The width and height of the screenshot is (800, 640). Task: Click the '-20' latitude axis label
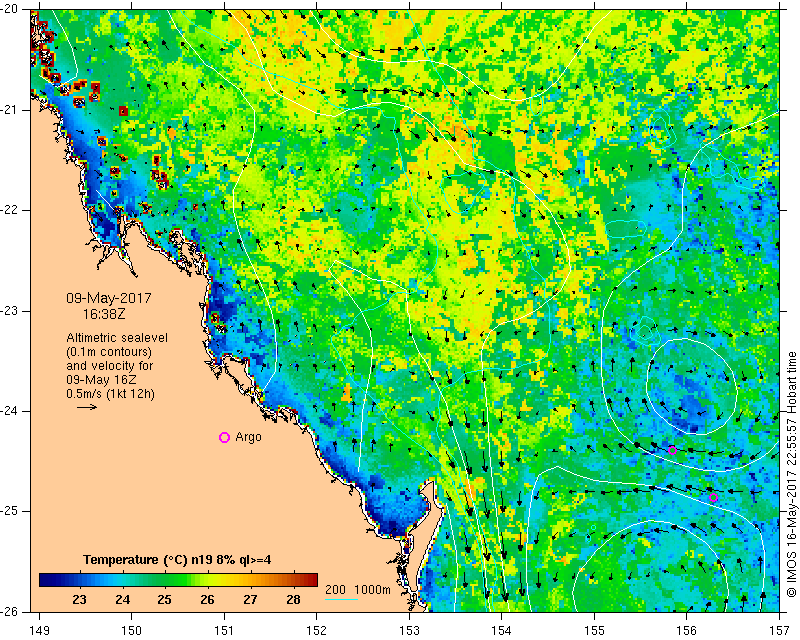coord(10,10)
